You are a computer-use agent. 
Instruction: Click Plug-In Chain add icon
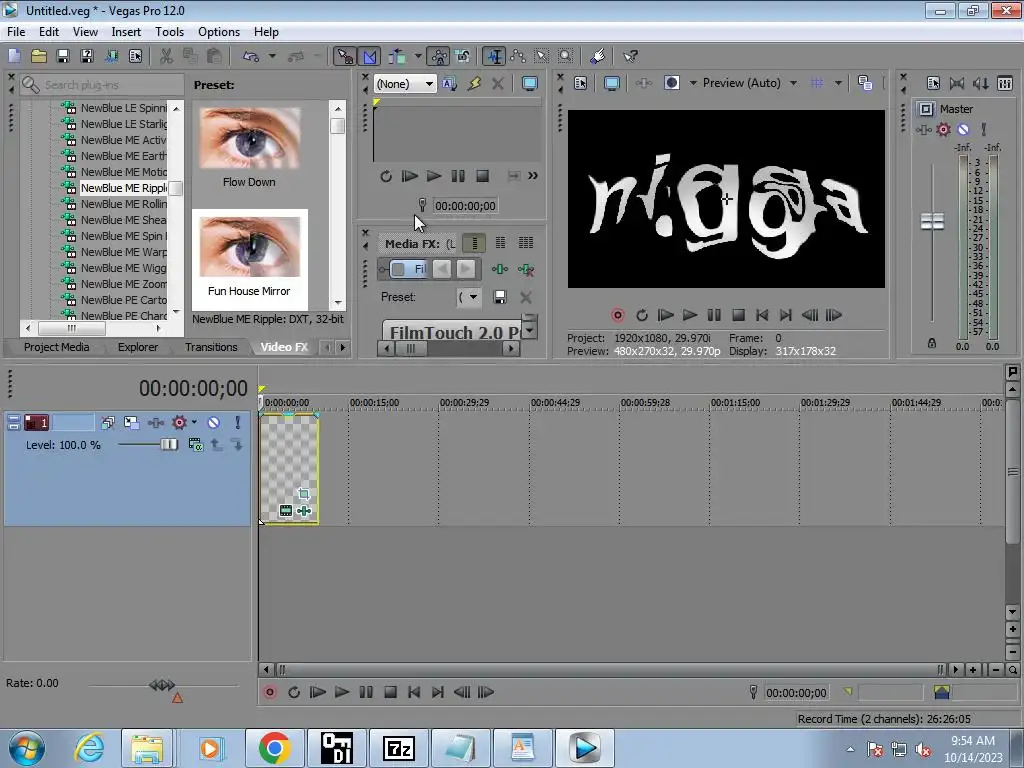500,269
